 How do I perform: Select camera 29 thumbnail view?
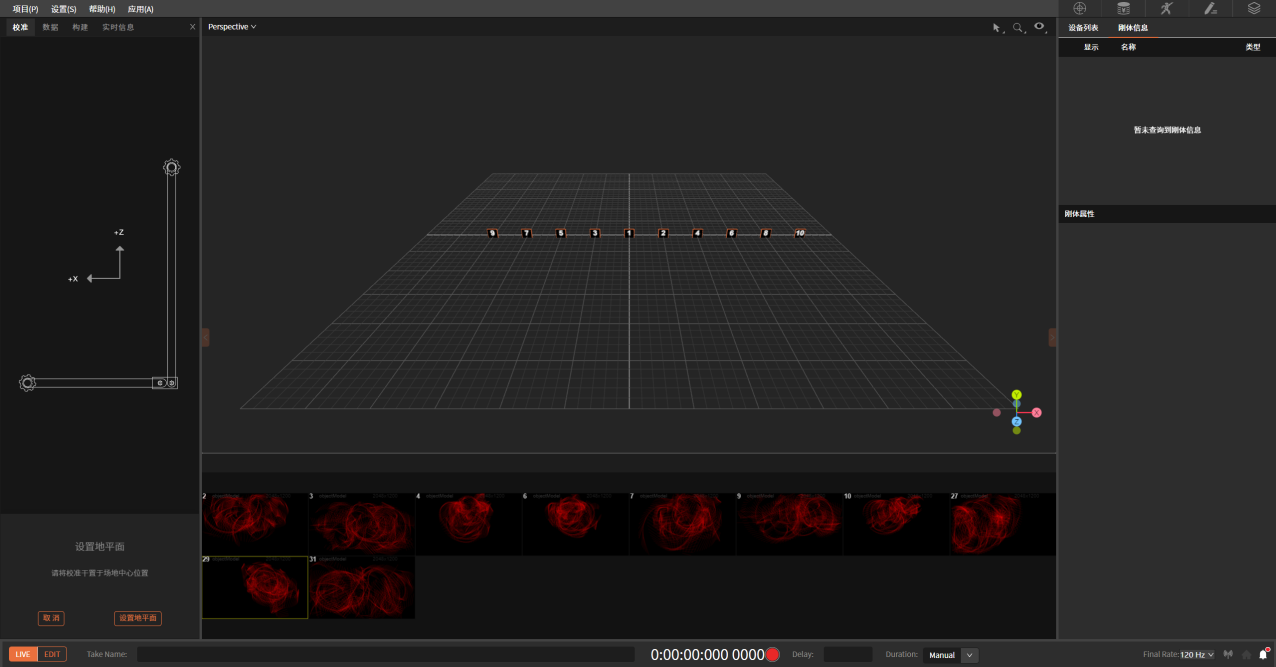pos(255,588)
